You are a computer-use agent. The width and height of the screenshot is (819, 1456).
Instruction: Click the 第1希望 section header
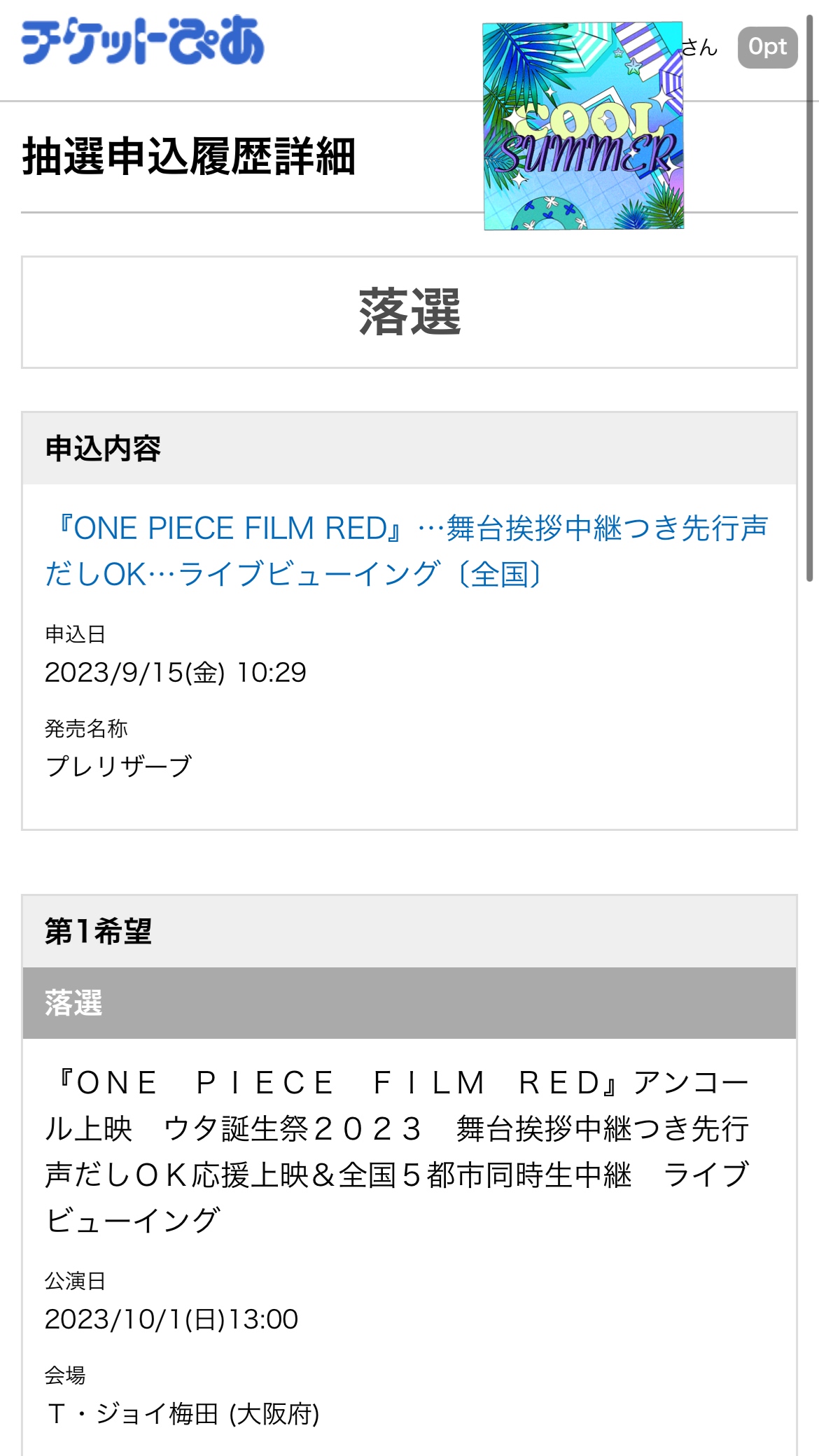pyautogui.click(x=98, y=932)
